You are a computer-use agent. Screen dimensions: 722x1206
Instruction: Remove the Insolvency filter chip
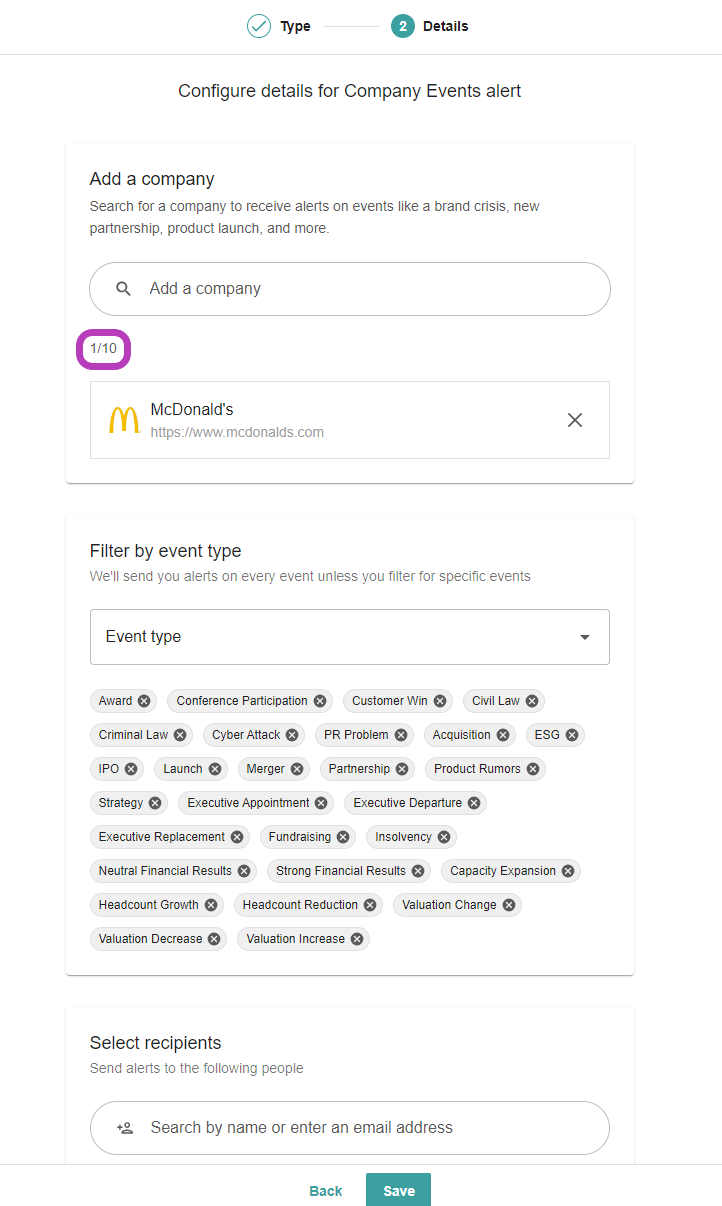[x=444, y=837]
